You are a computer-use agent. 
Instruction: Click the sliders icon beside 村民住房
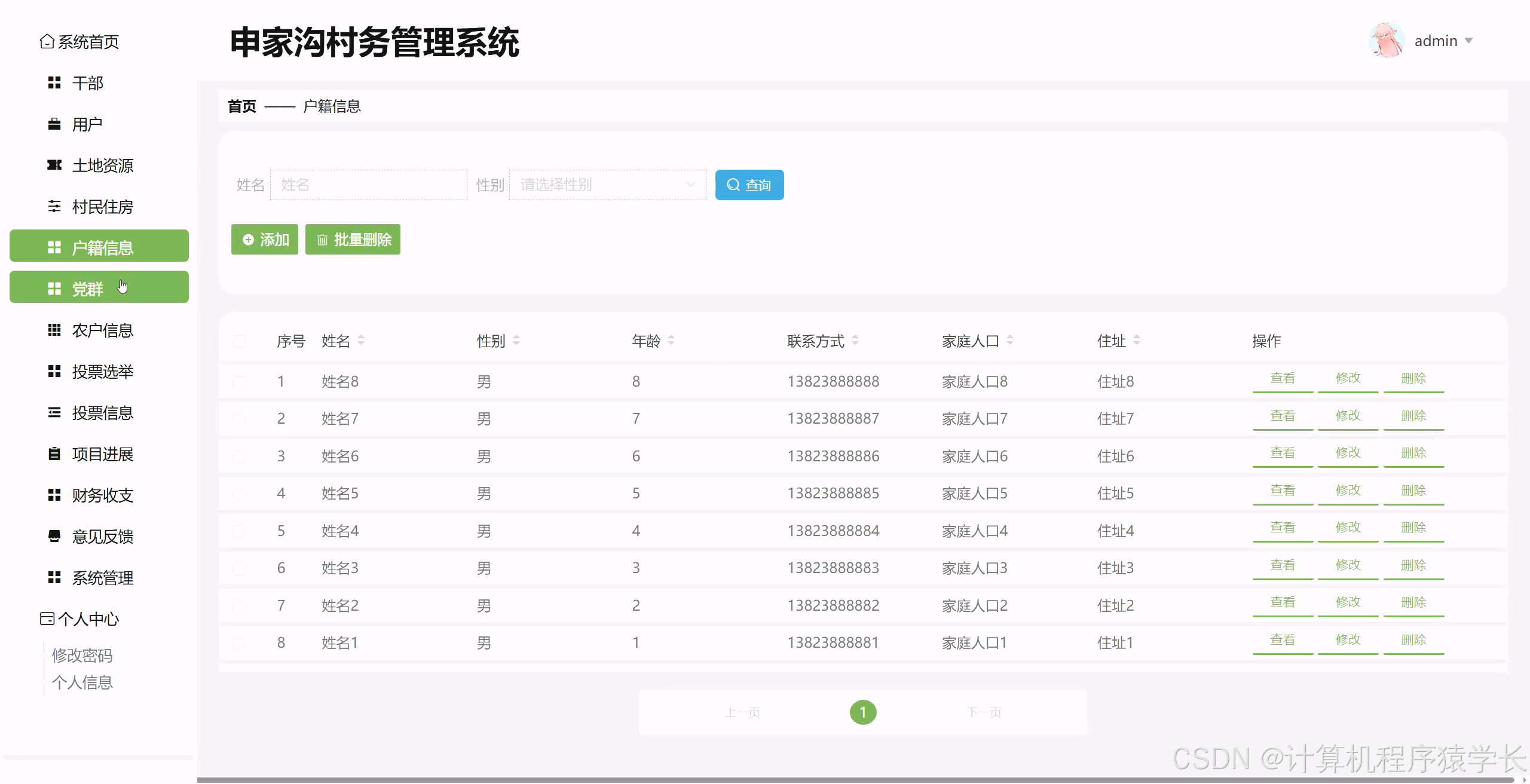tap(54, 207)
